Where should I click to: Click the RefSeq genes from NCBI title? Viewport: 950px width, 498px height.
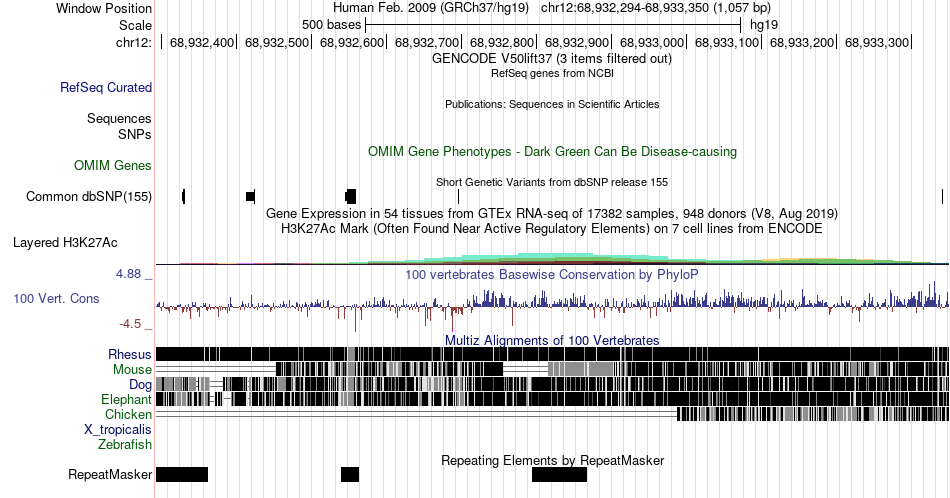coord(552,73)
